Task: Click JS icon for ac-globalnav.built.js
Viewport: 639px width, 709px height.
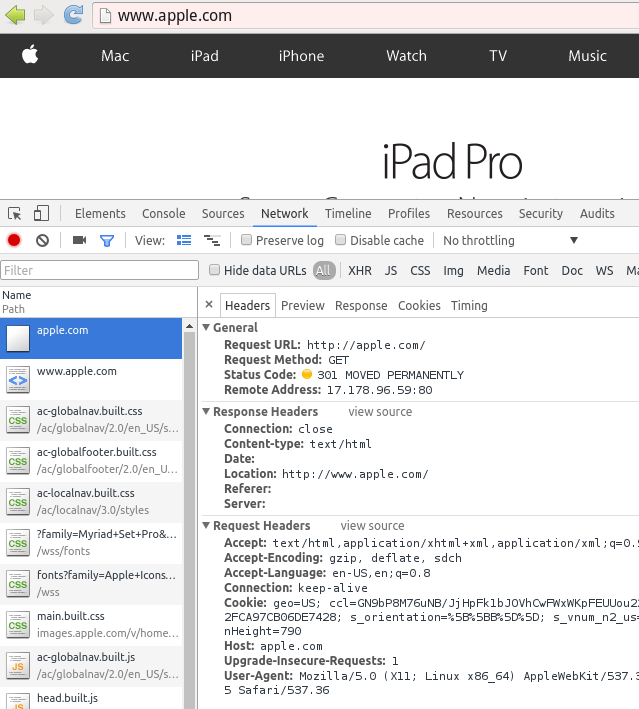Action: pyautogui.click(x=18, y=666)
